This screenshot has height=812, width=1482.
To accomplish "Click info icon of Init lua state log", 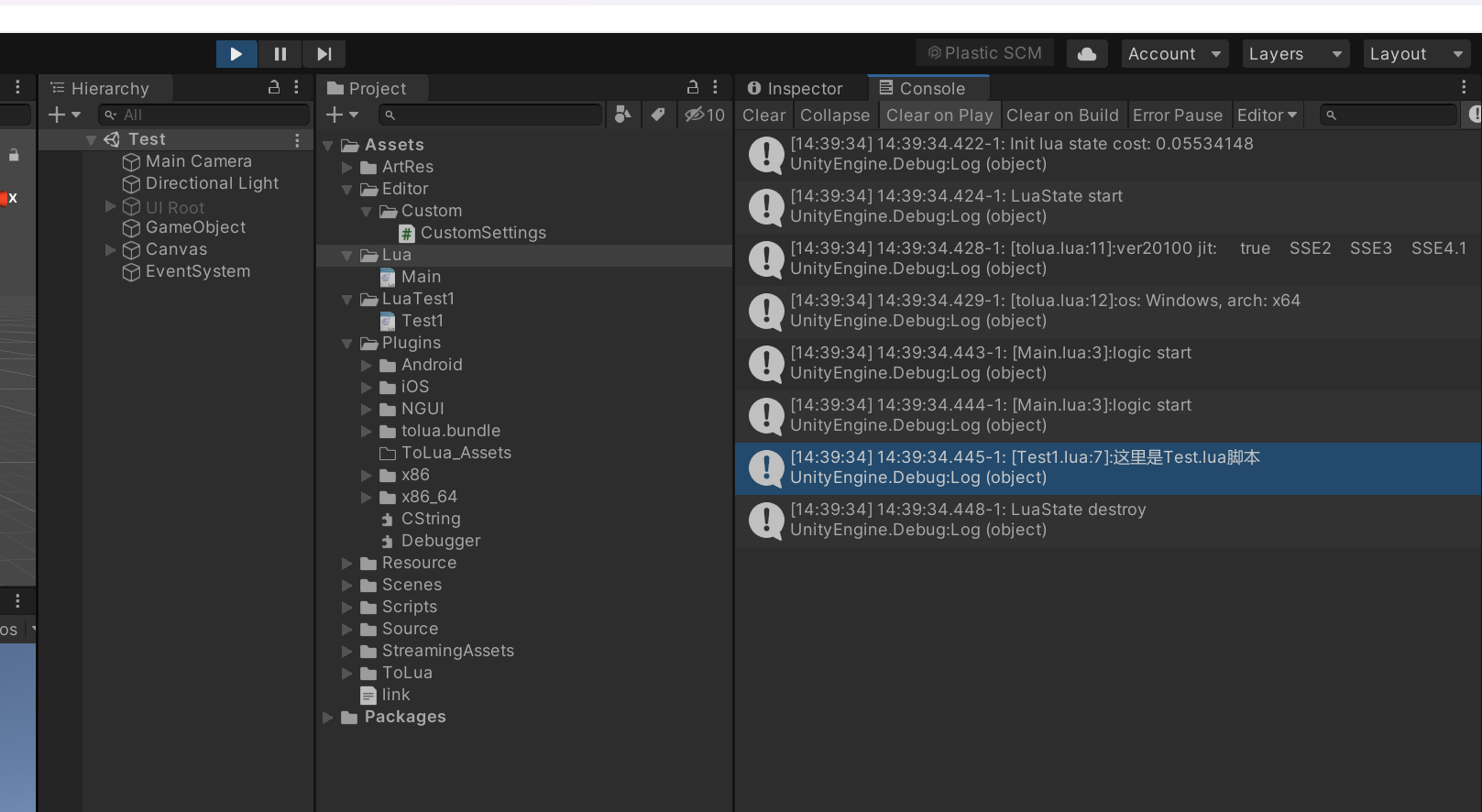I will (x=765, y=154).
